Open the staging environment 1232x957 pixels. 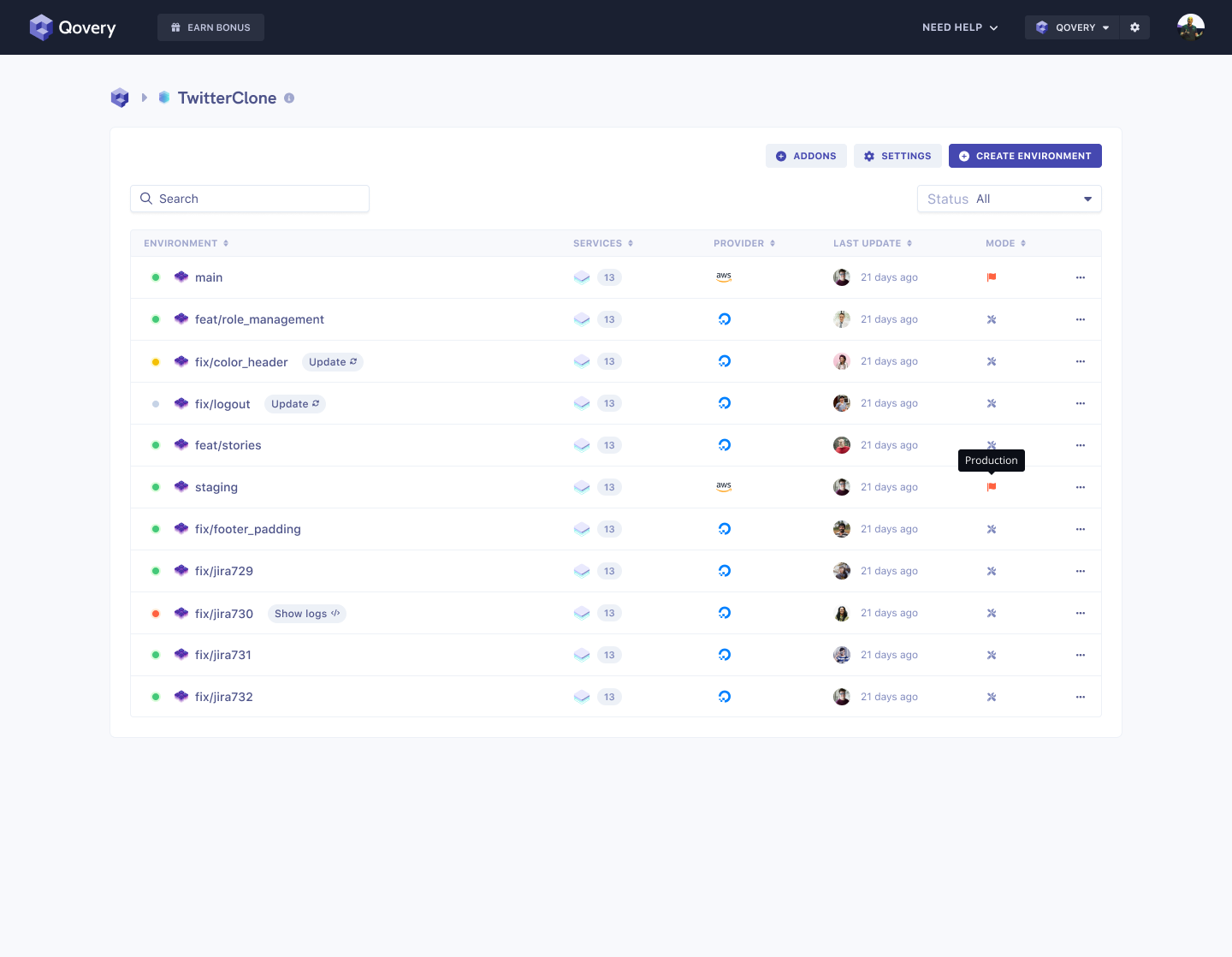(x=216, y=487)
